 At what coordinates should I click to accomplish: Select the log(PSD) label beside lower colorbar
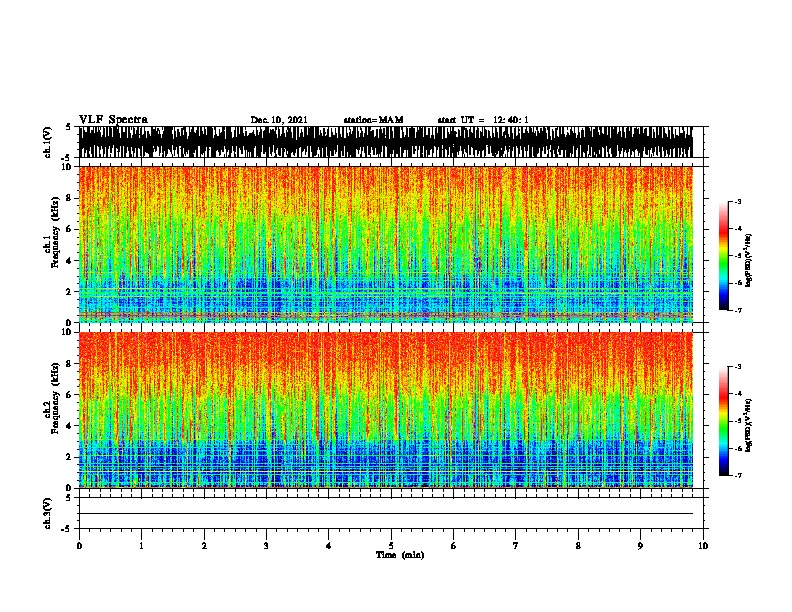click(x=749, y=425)
